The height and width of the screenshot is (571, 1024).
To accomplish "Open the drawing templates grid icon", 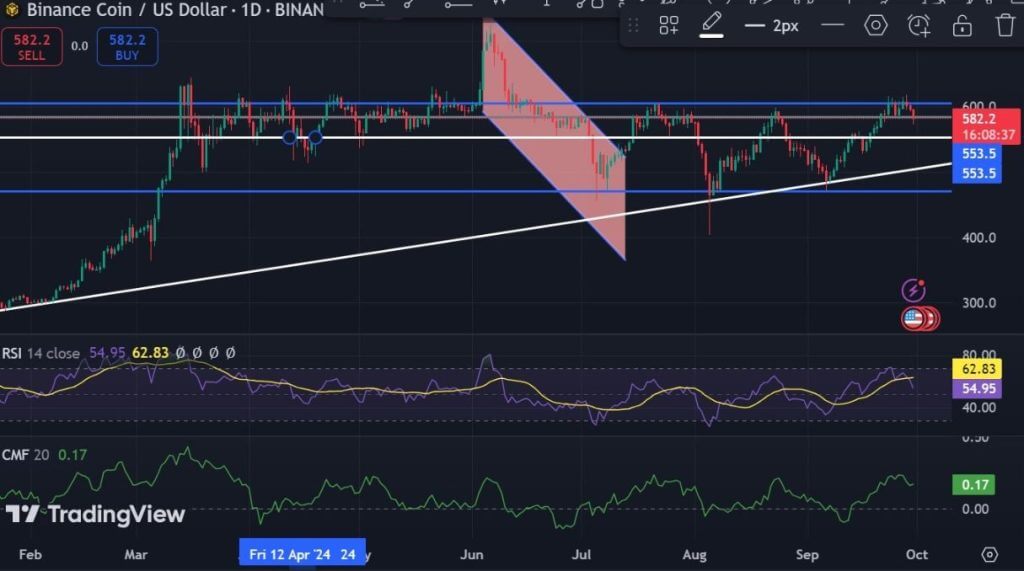I will tap(669, 25).
